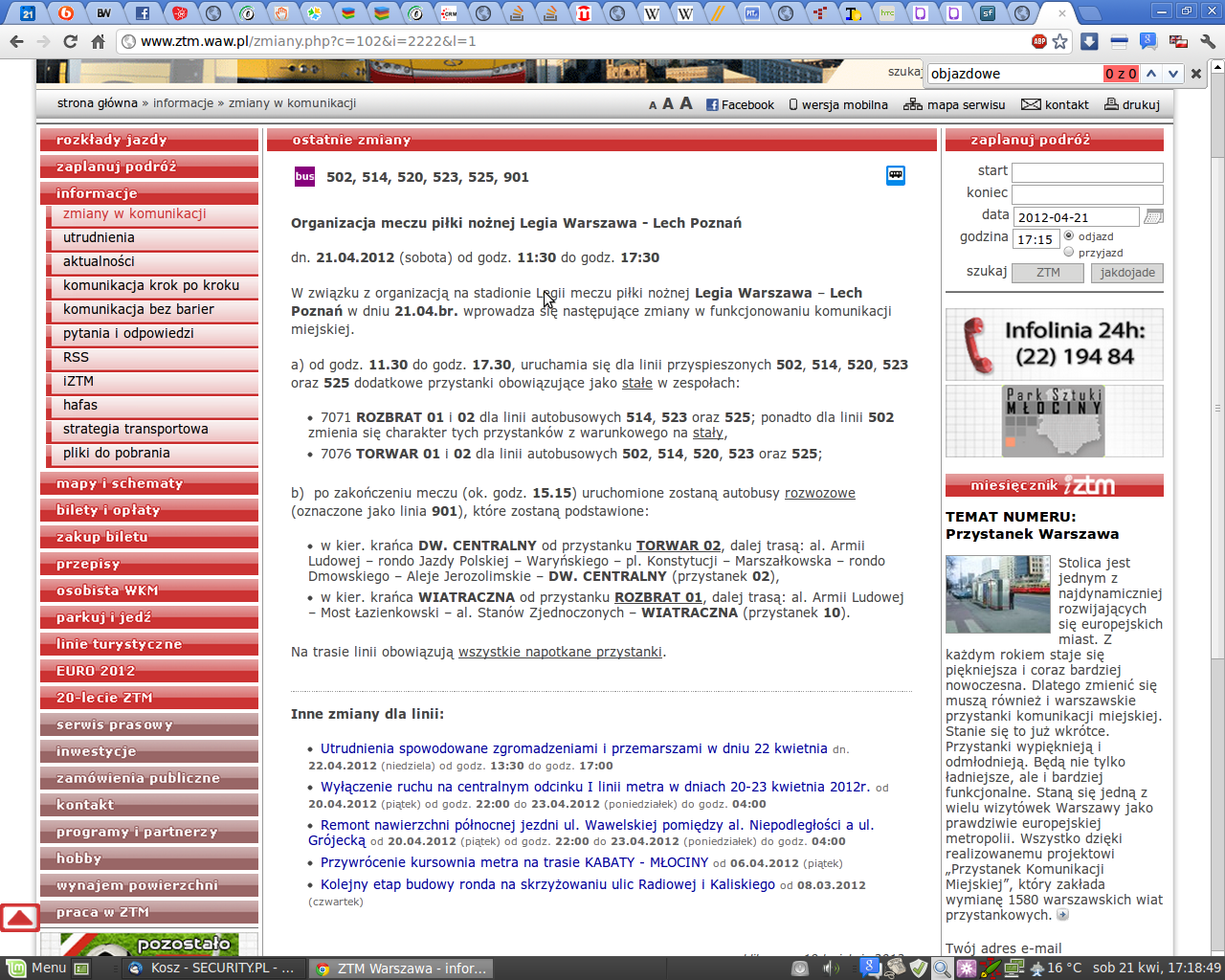Click the drukuj printer icon
Viewport: 1225px width, 980px height.
[1111, 104]
